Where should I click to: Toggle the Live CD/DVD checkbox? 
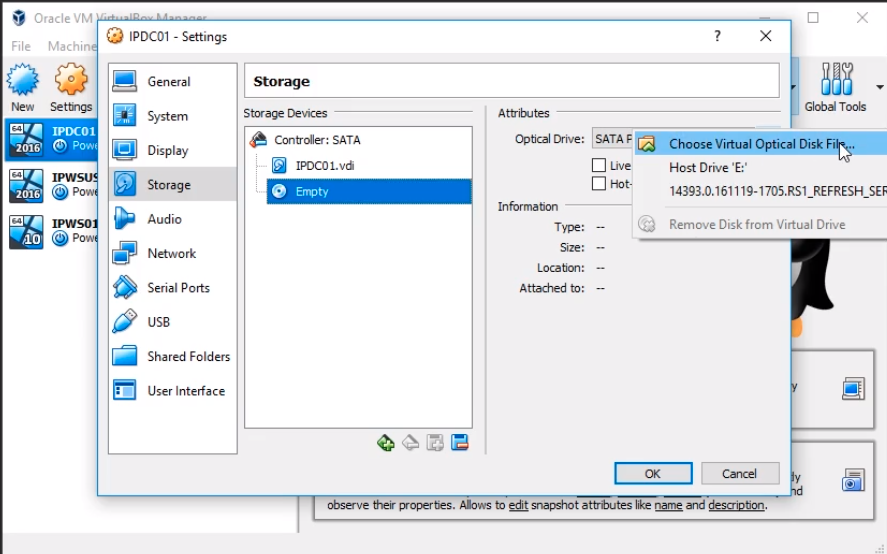click(x=599, y=166)
